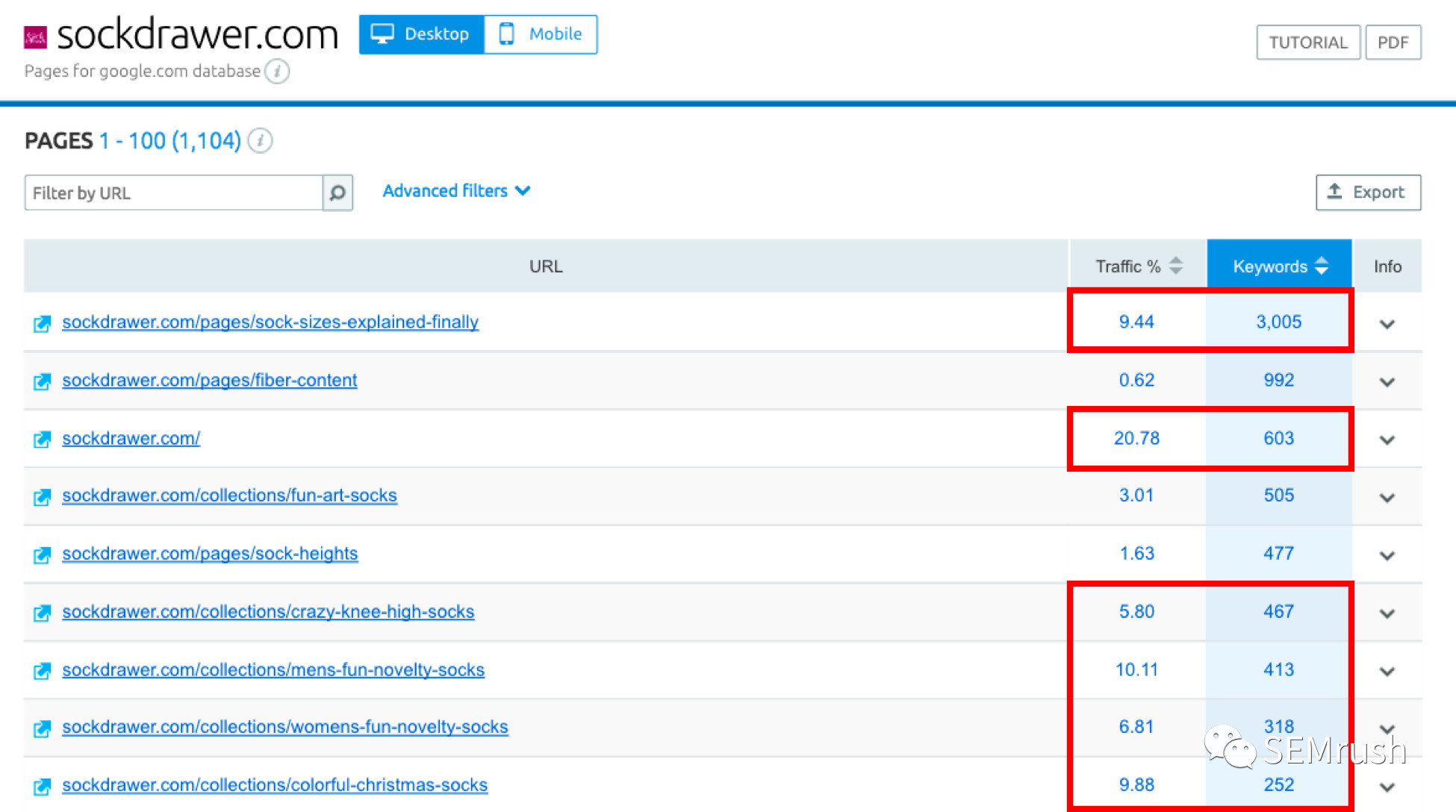
Task: Open external link icon for colorful-christmas-socks
Action: pos(42,786)
